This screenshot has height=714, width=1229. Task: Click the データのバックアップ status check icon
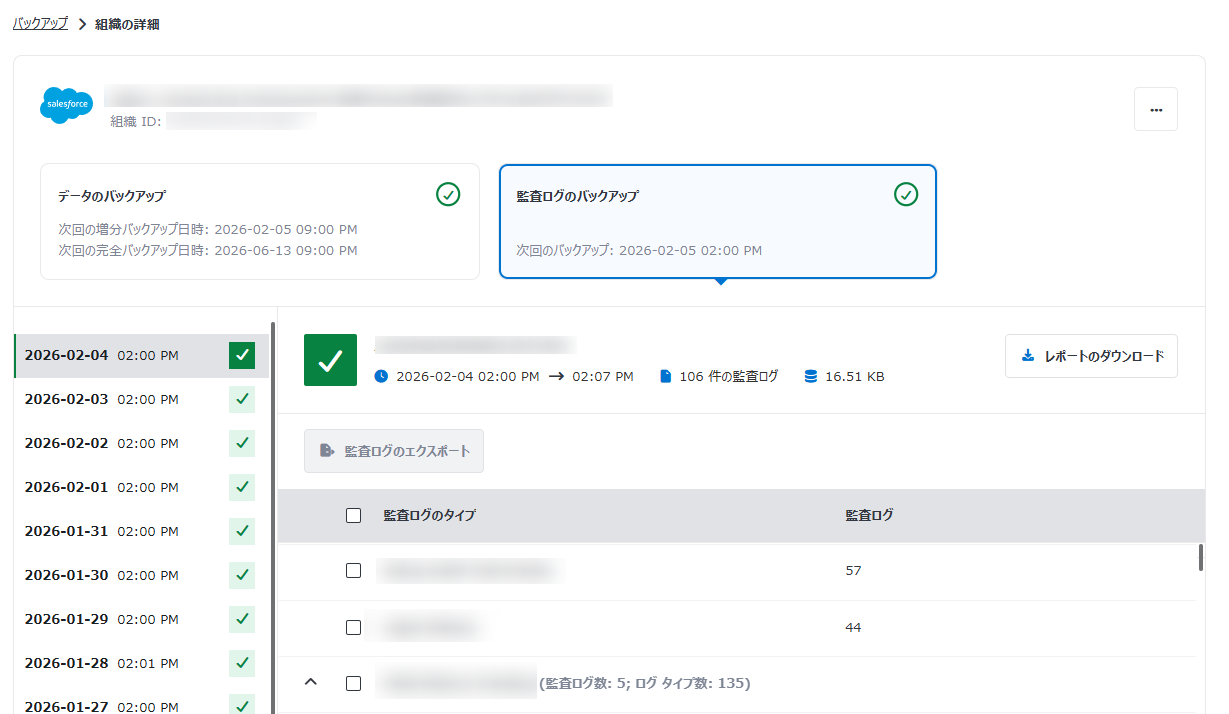click(x=448, y=195)
